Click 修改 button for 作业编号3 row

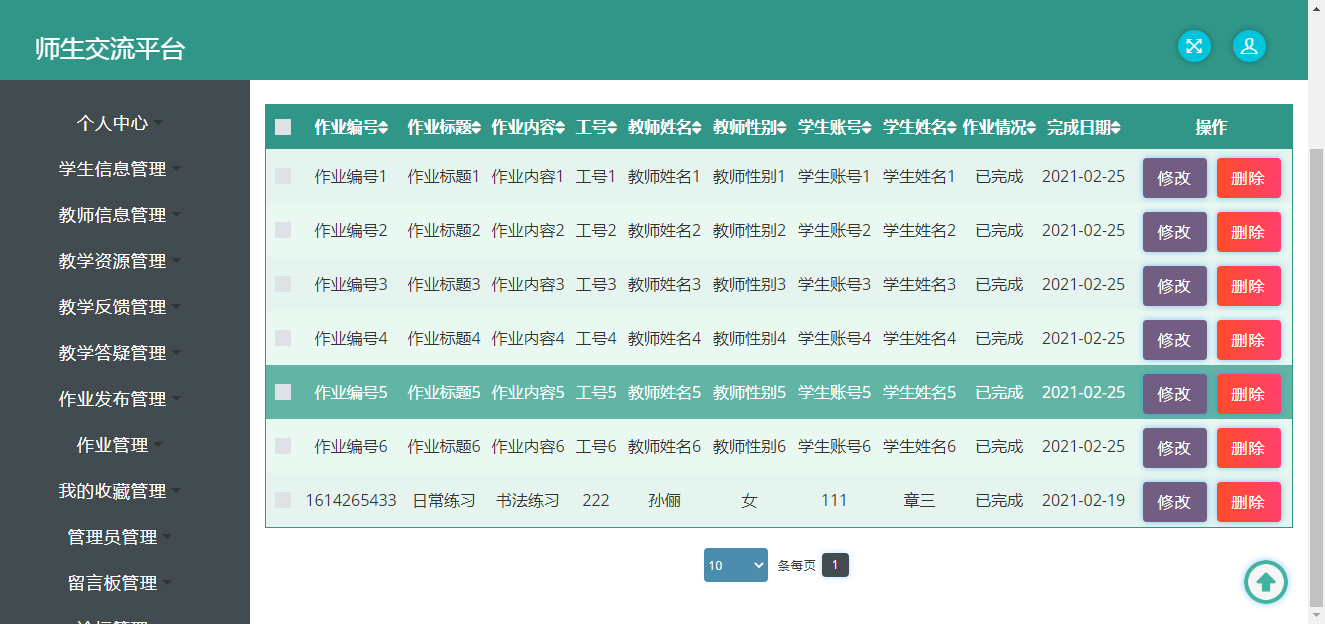[1174, 286]
